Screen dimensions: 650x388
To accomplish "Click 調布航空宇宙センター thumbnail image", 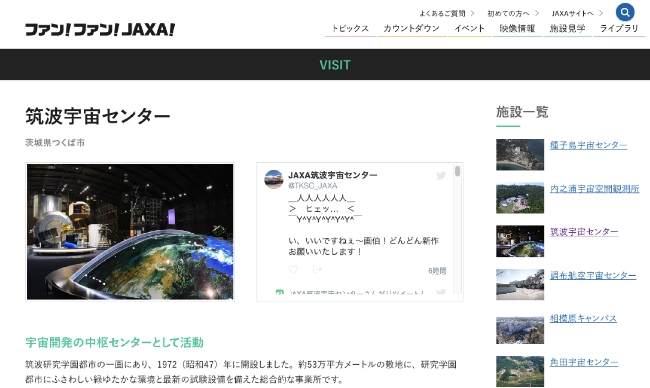I will [x=520, y=284].
